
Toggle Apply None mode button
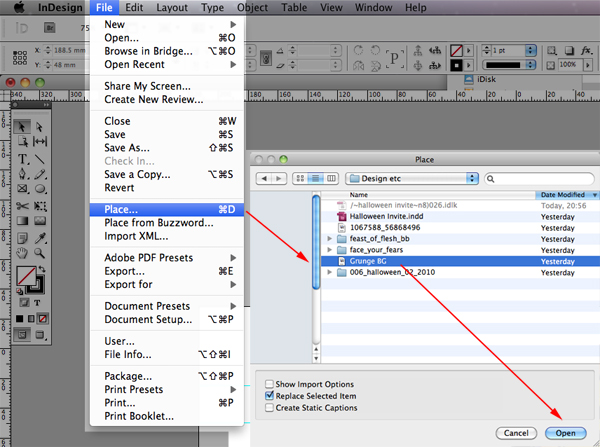[42, 318]
